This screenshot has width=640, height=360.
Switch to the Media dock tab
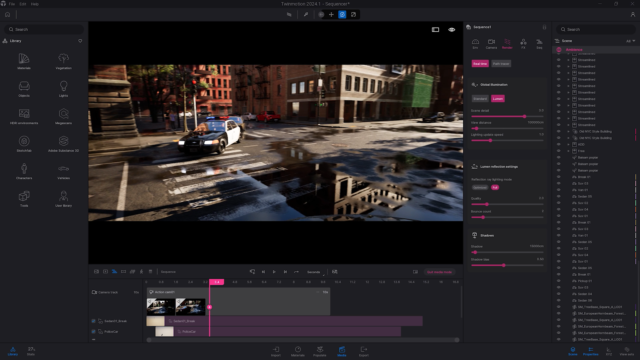point(342,351)
